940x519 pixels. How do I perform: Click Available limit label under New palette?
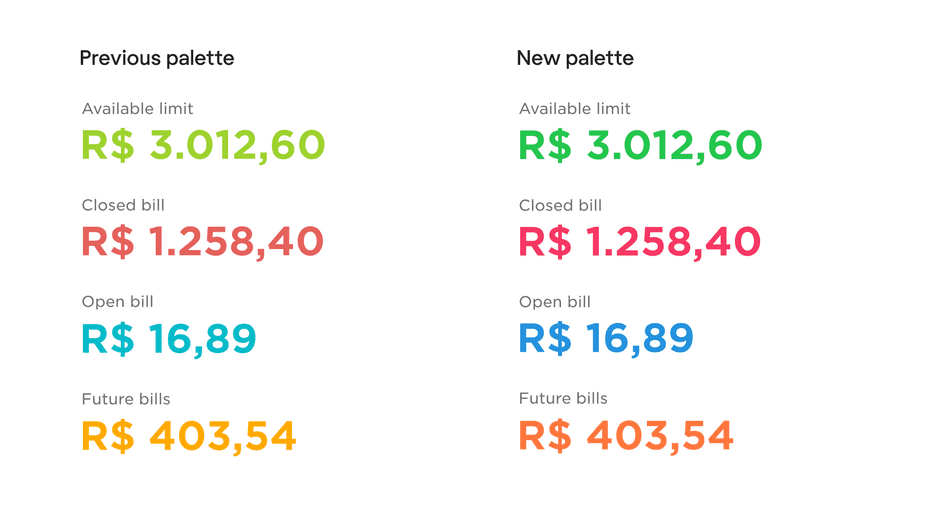(574, 108)
